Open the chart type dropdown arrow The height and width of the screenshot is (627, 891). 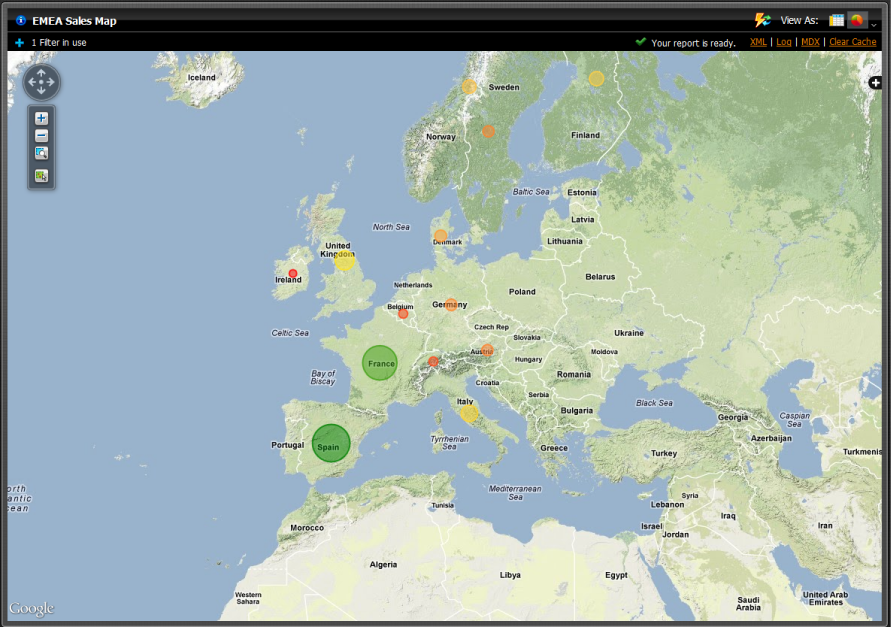[874, 24]
